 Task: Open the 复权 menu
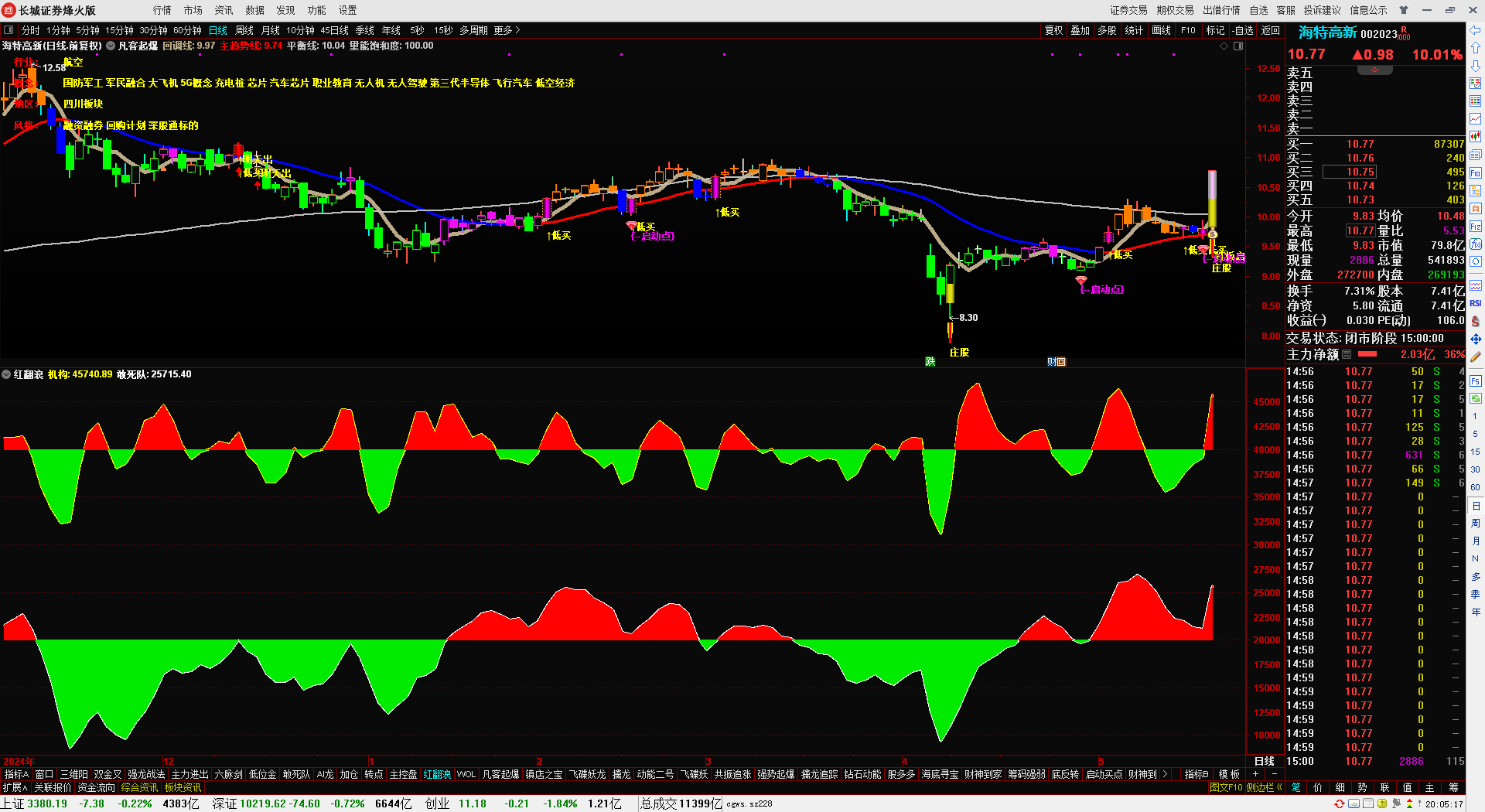(1054, 30)
